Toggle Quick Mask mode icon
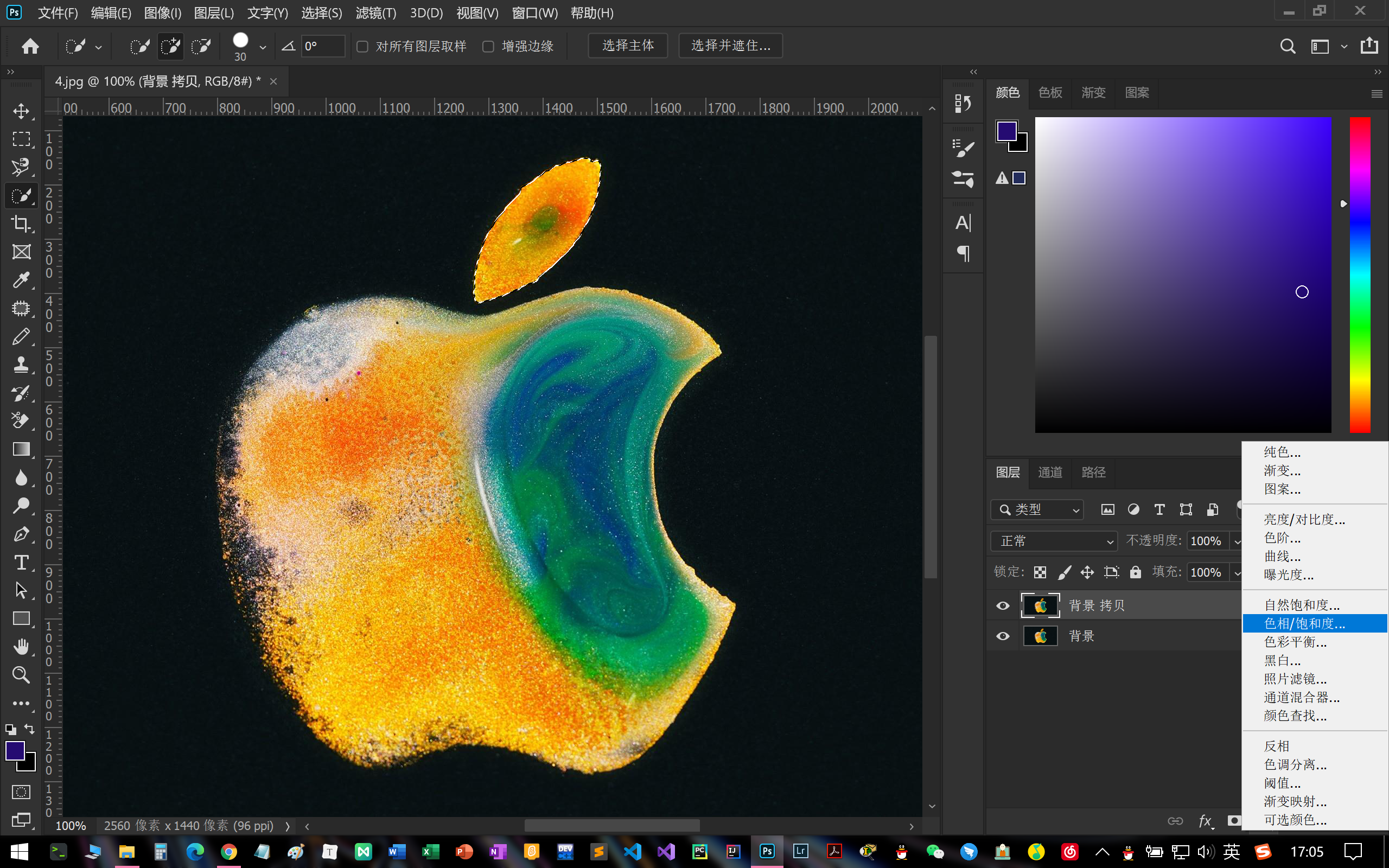Image resolution: width=1389 pixels, height=868 pixels. point(21,792)
